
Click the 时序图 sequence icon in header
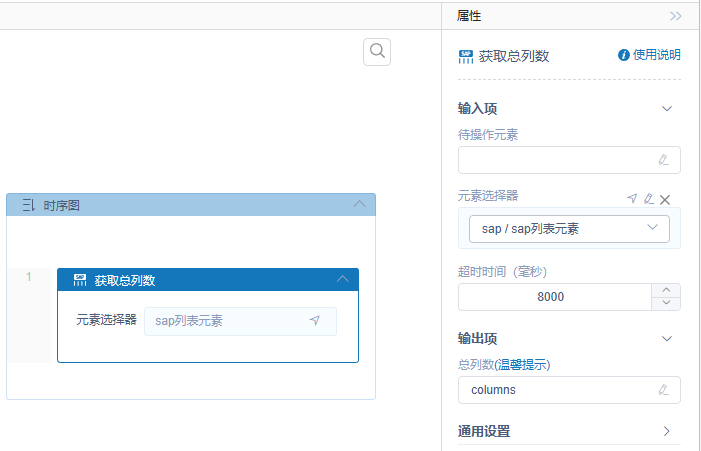click(x=28, y=205)
